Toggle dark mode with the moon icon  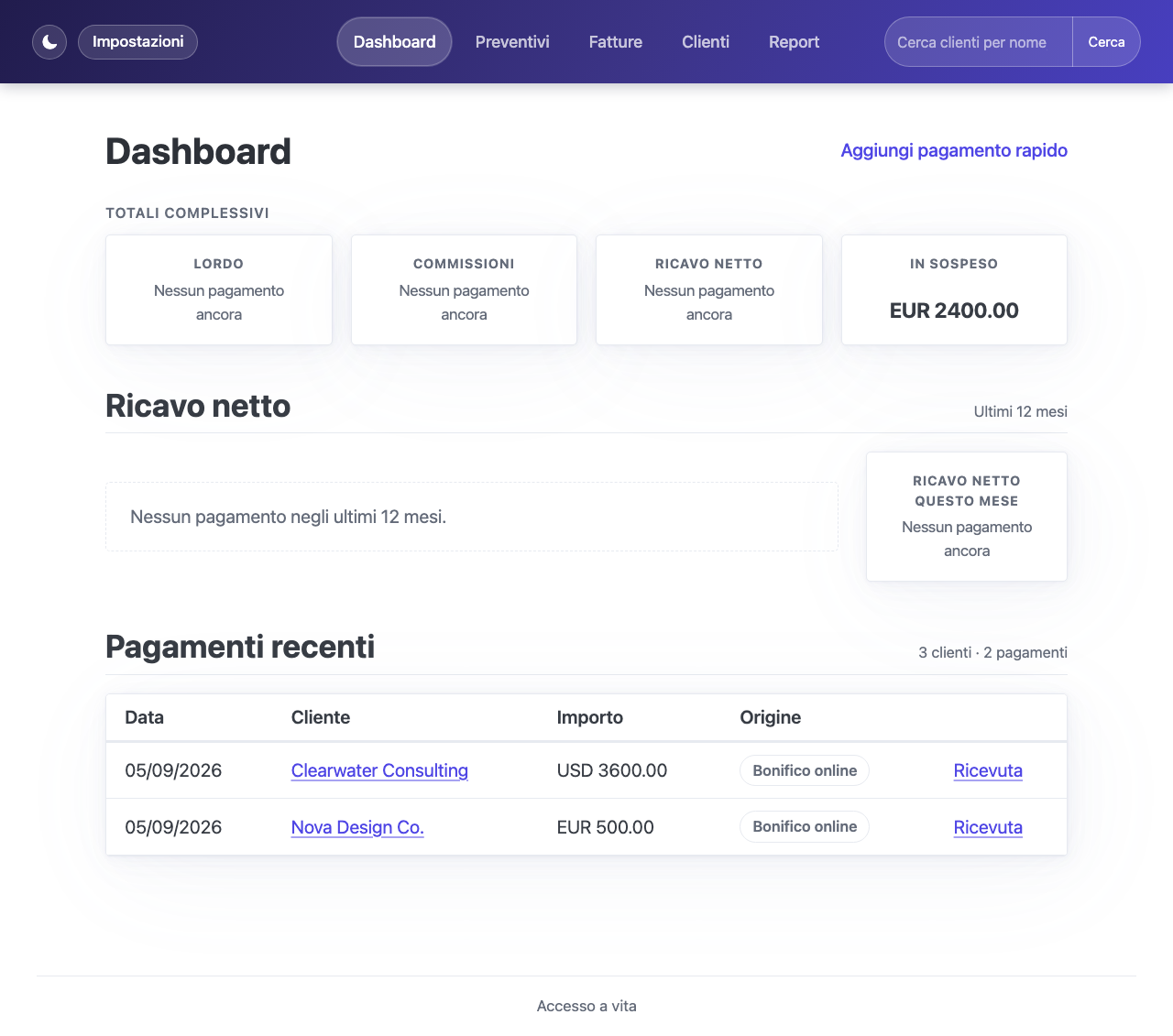tap(49, 42)
